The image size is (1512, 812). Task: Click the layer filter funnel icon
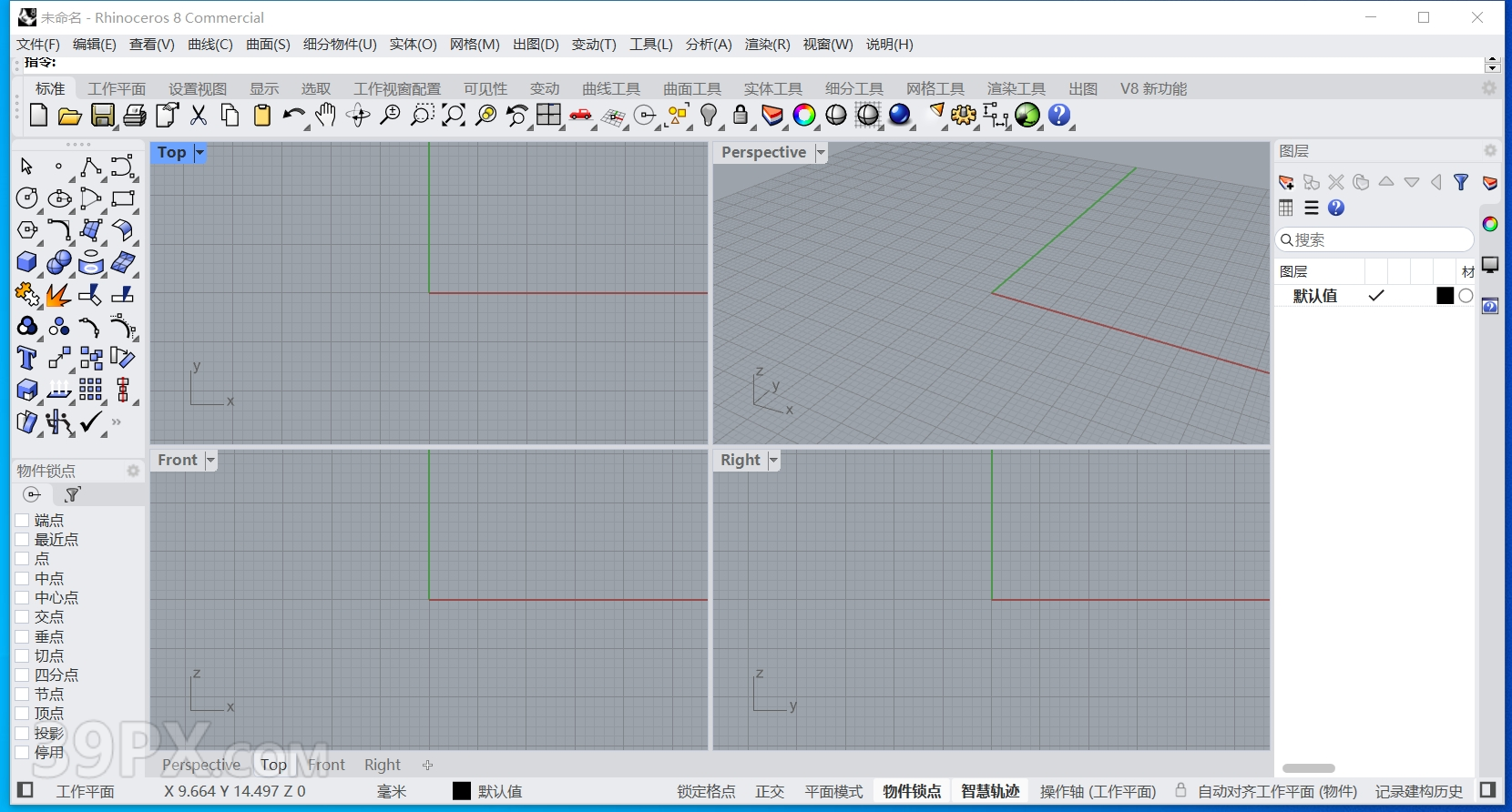pos(1461,182)
